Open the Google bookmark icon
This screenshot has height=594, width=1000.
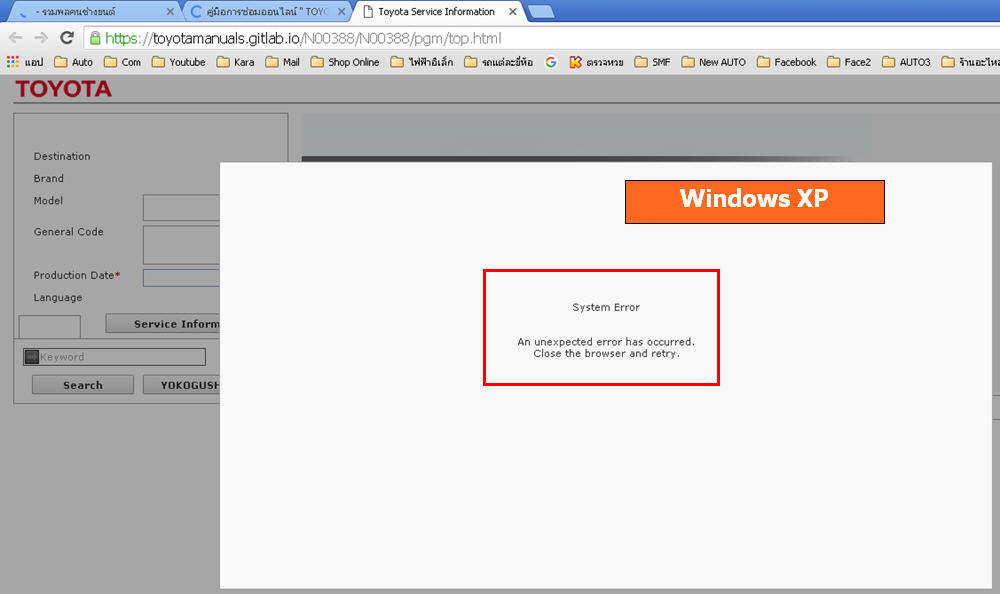click(x=551, y=62)
